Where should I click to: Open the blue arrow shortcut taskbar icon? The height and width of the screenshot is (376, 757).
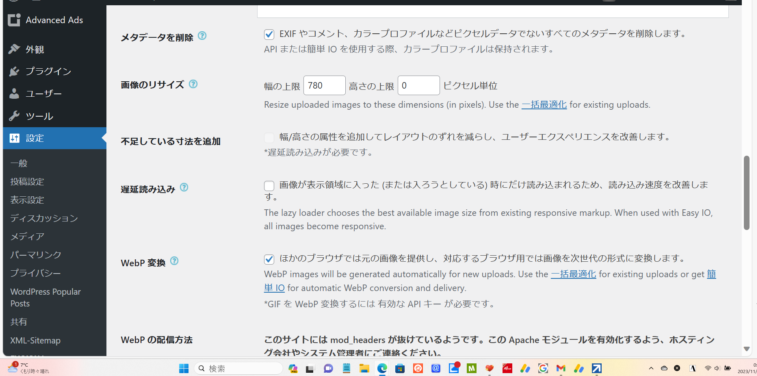596,368
